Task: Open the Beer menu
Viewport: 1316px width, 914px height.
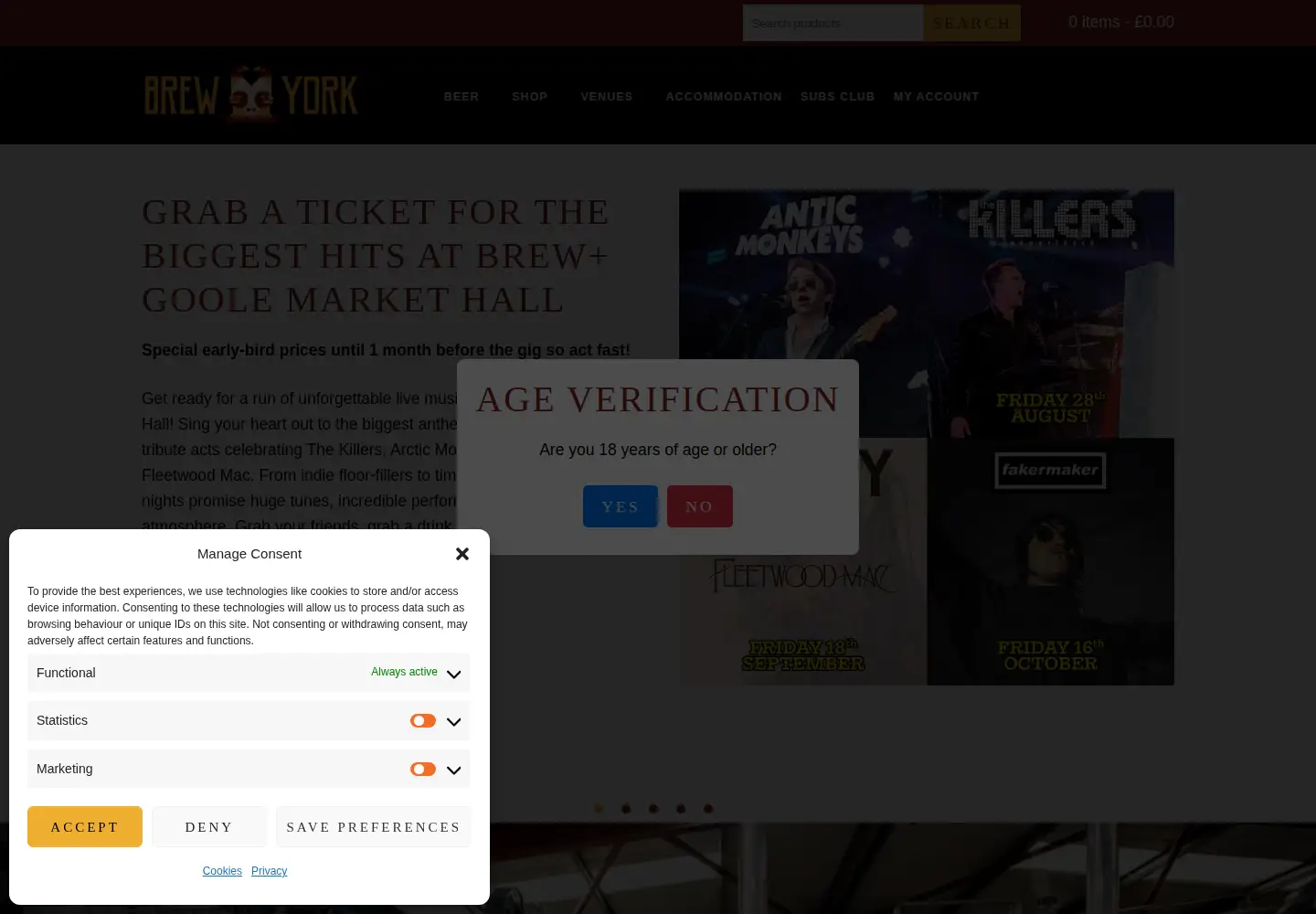Action: click(462, 96)
